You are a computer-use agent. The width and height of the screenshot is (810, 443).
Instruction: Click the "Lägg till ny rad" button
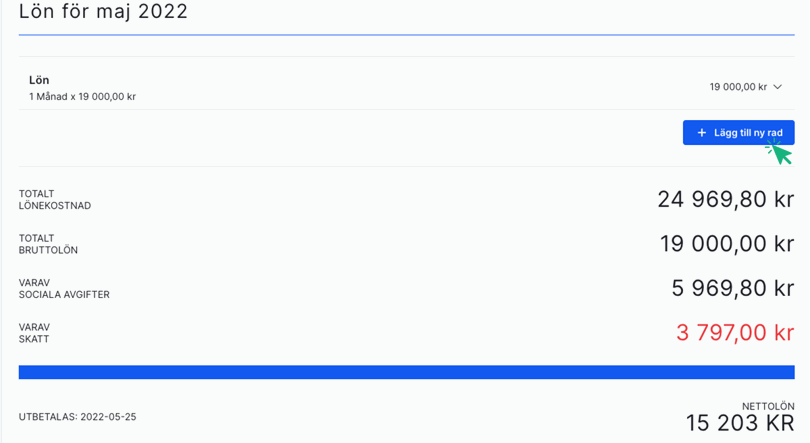[x=739, y=133]
